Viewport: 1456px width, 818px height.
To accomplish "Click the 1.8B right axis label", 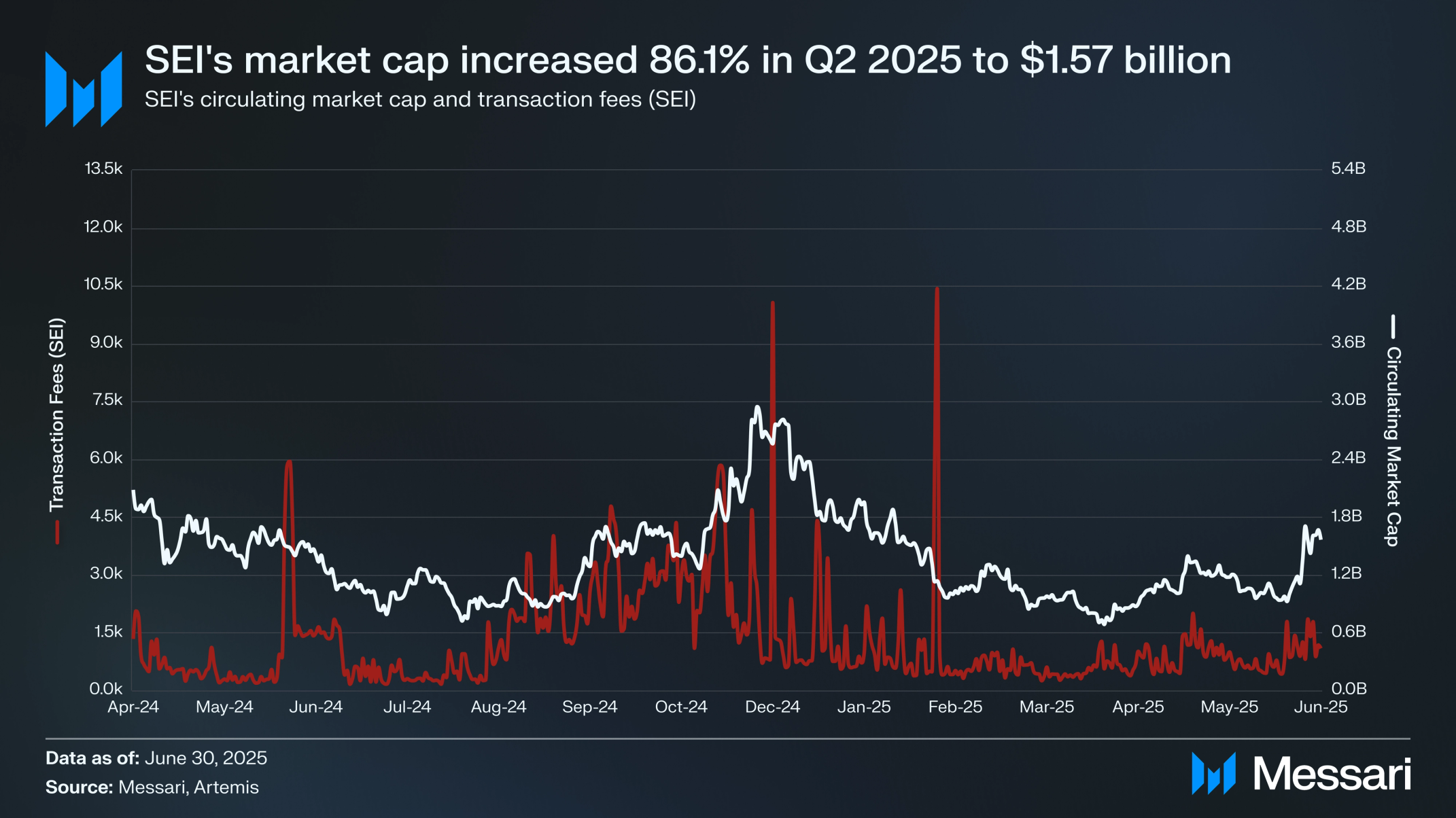I will pos(1347,516).
